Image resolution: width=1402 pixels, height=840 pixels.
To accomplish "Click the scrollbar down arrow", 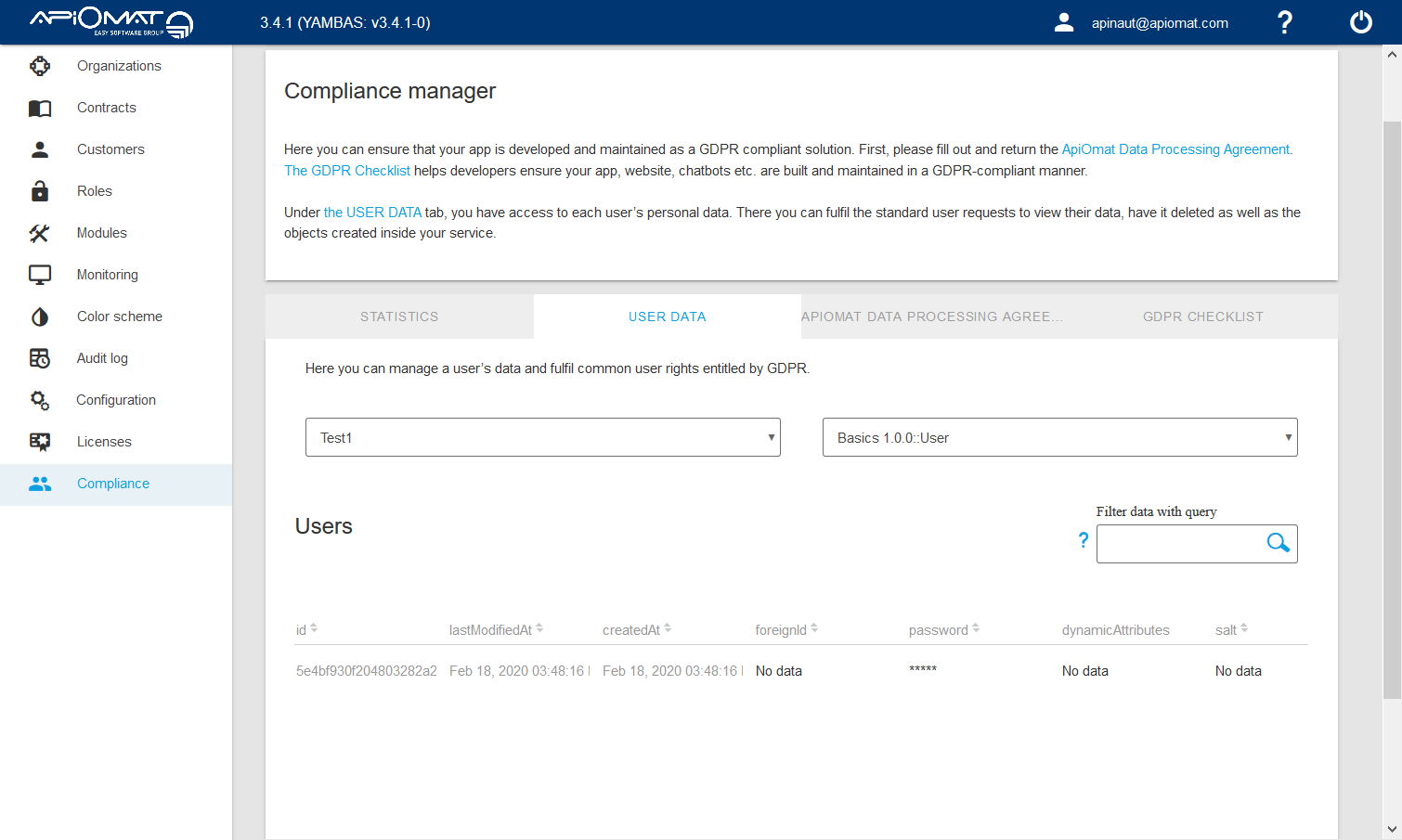I will (1392, 830).
